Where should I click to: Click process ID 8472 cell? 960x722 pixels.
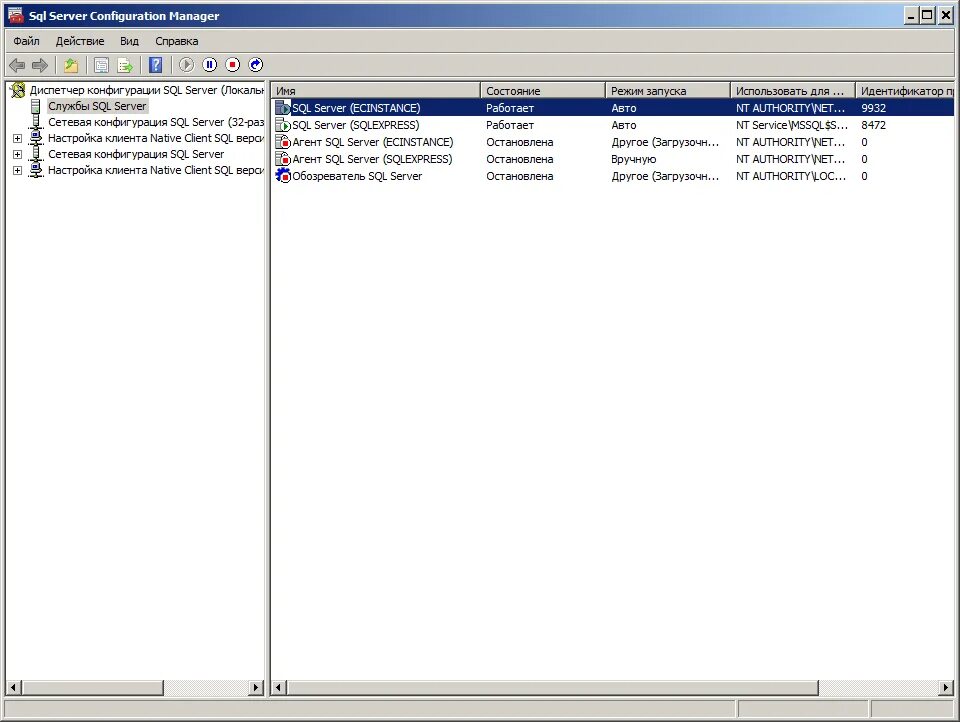pos(873,125)
